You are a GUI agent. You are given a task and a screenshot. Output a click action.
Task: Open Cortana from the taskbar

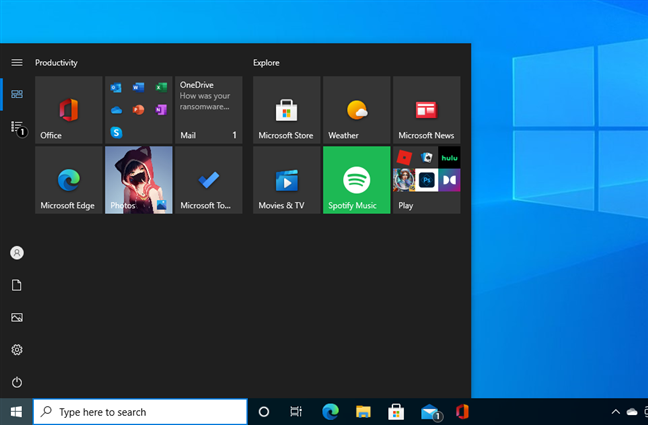click(x=264, y=412)
